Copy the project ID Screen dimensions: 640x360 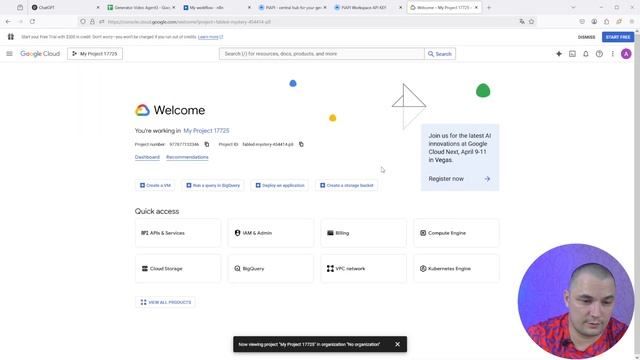301,144
